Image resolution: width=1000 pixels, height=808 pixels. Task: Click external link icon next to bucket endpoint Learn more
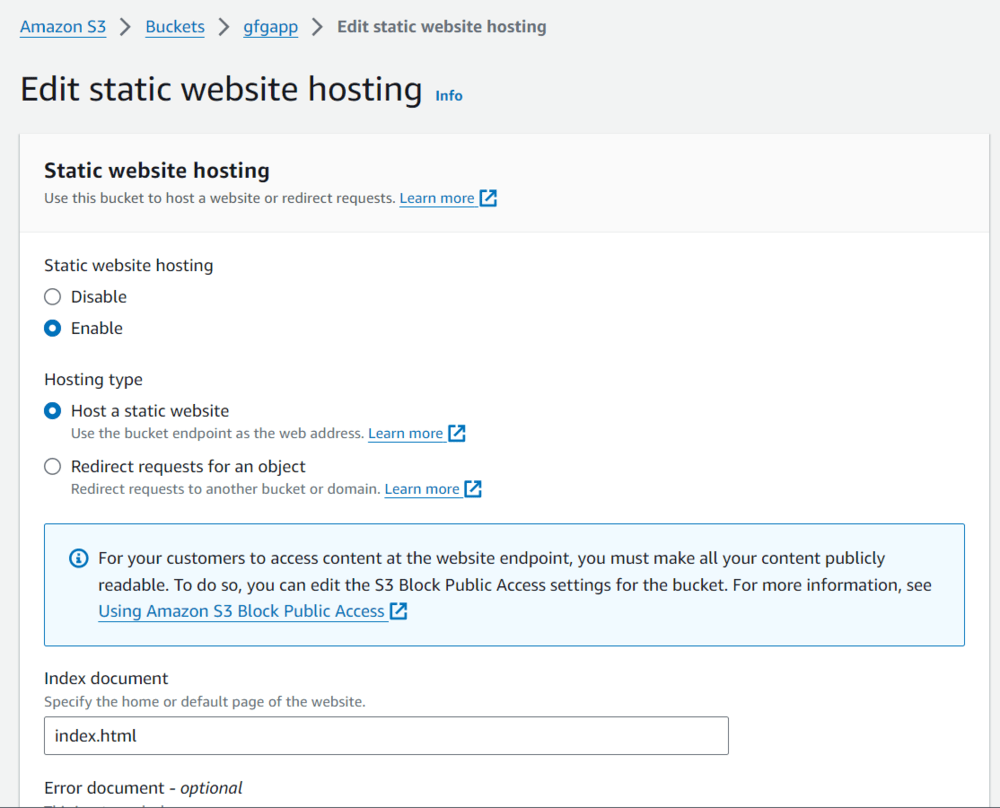tap(457, 433)
